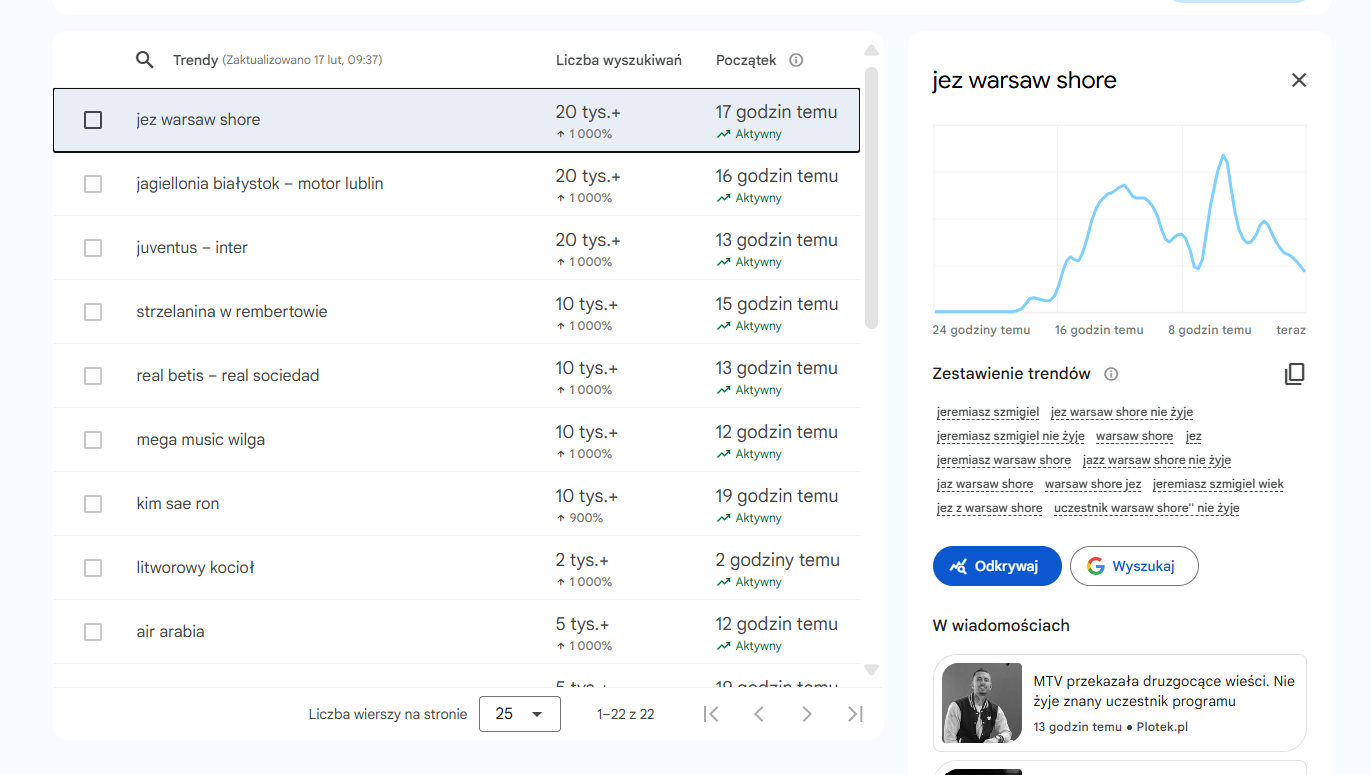Tick the air arabia checkbox
Screen dimensions: 1371x775
[x=93, y=632]
